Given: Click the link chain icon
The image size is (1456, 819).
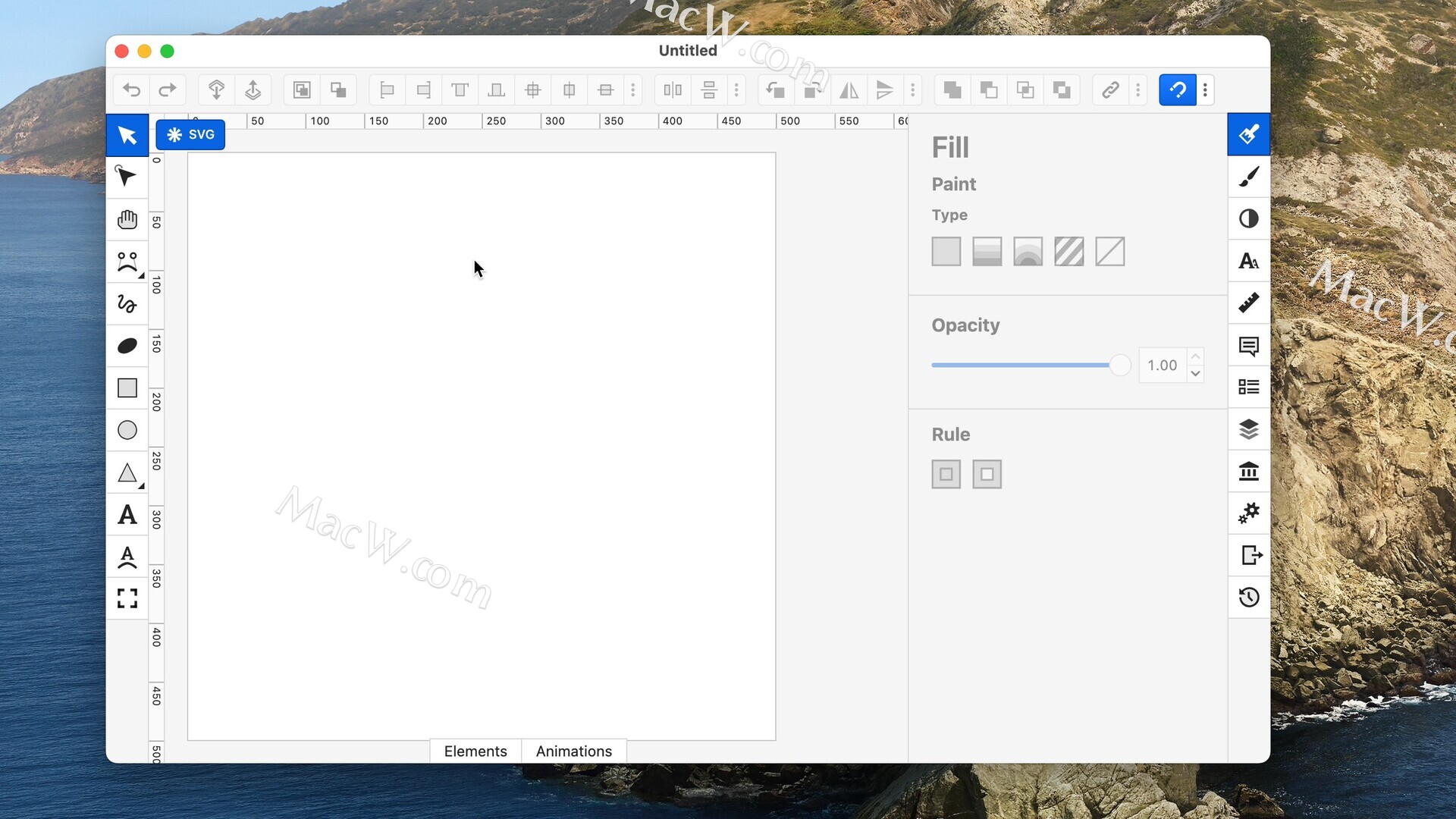Looking at the screenshot, I should coord(1110,90).
